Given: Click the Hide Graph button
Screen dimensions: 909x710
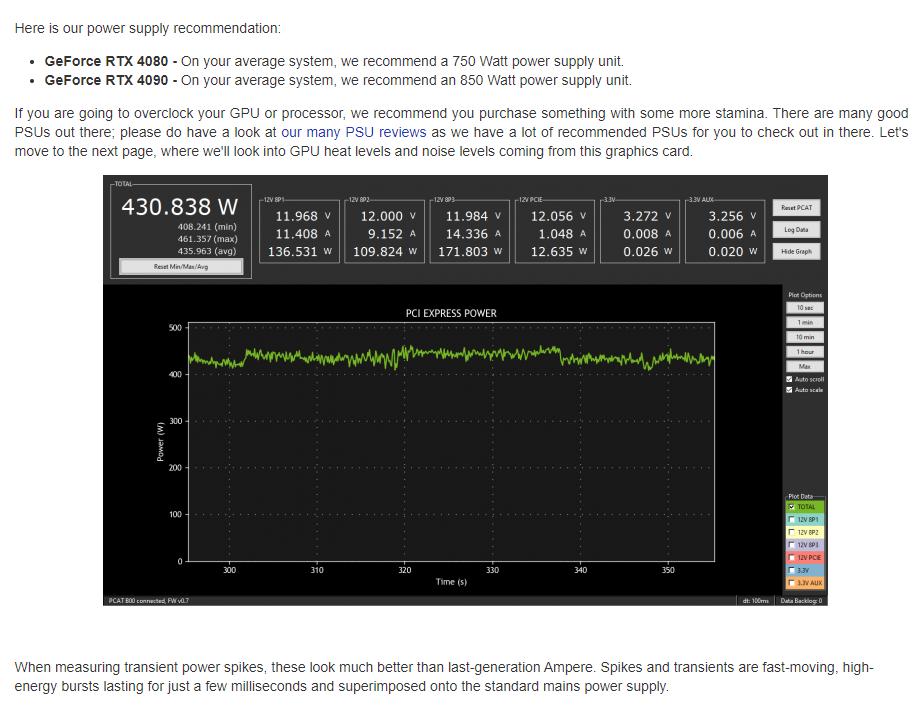Looking at the screenshot, I should [x=796, y=252].
